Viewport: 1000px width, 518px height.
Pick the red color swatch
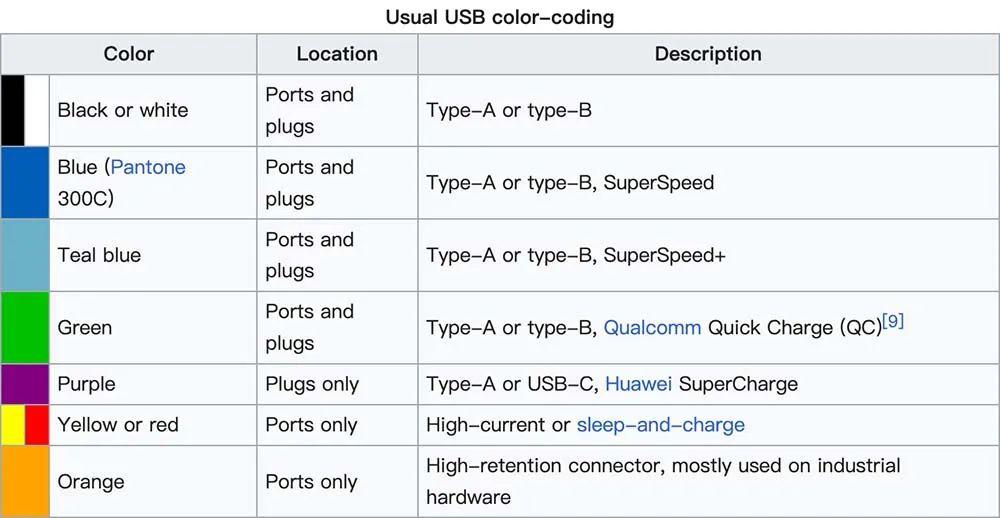pyautogui.click(x=37, y=425)
